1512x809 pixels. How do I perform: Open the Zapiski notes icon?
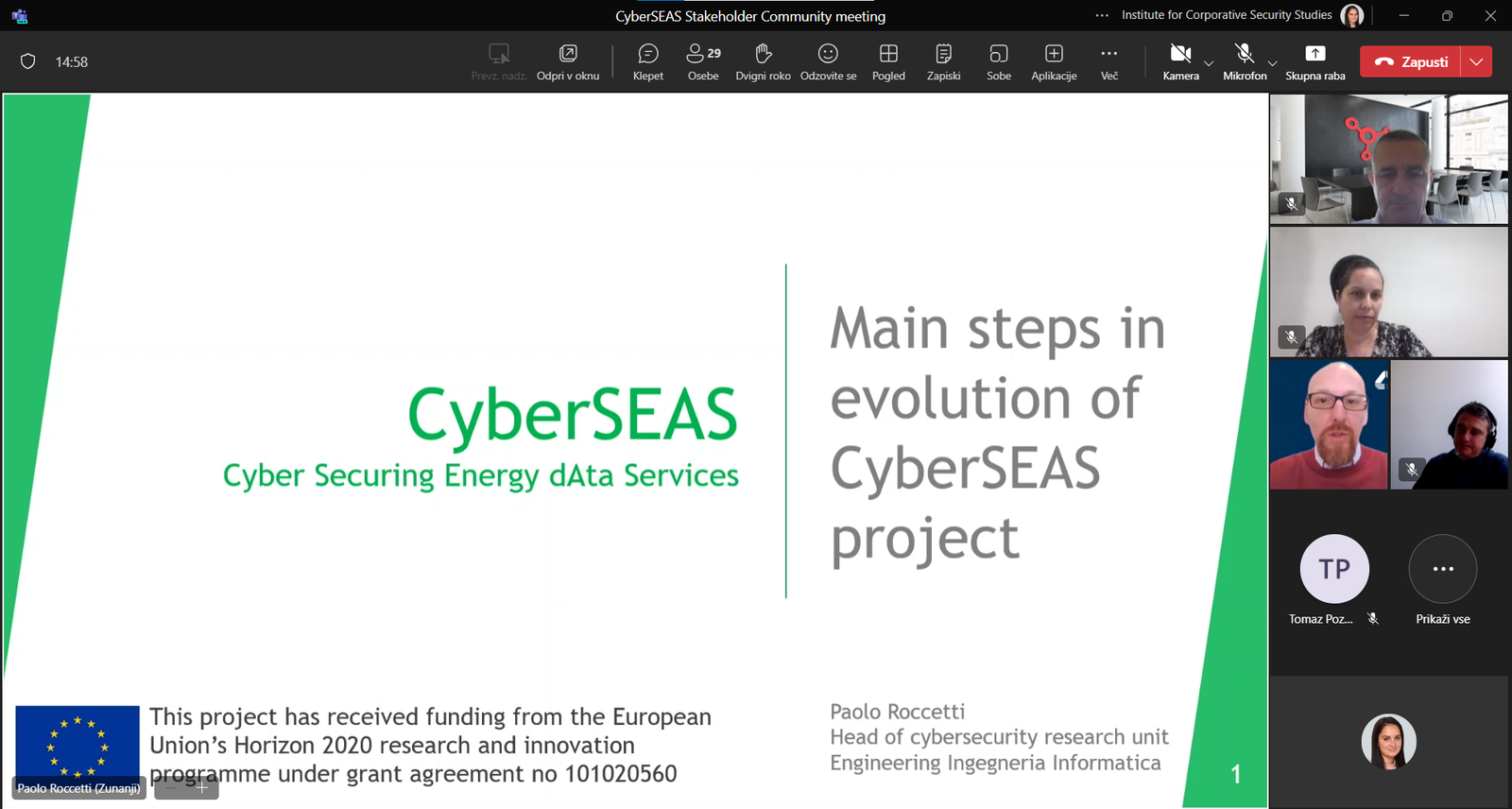[943, 61]
